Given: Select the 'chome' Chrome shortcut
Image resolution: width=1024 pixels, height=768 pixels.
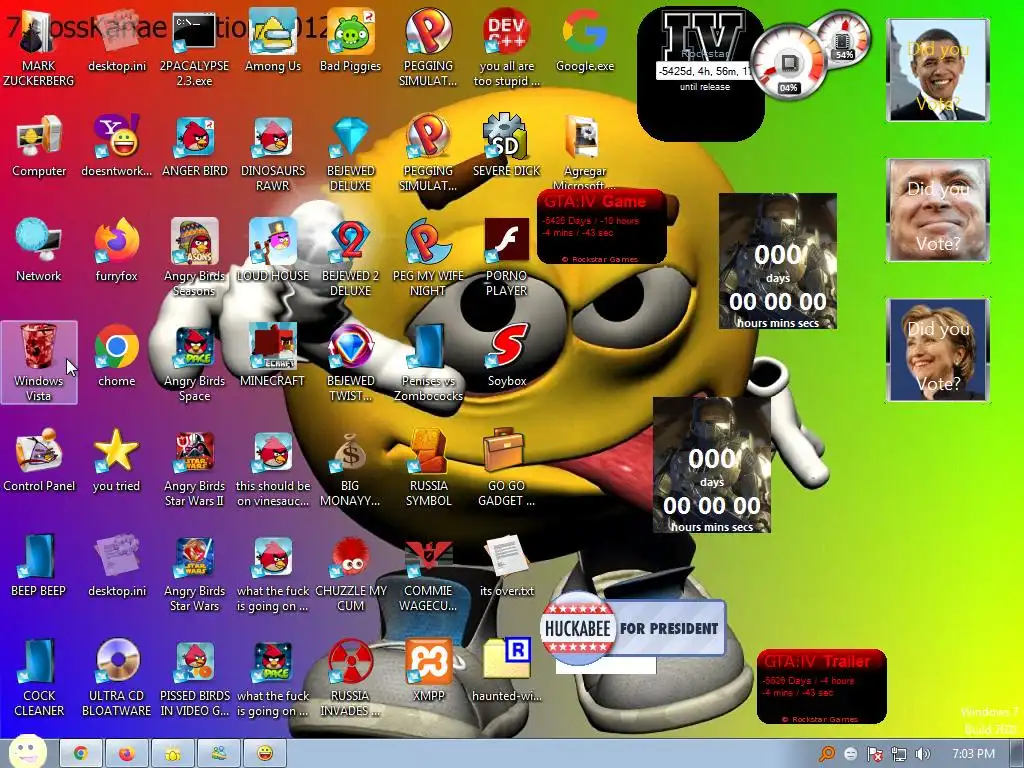Looking at the screenshot, I should coord(117,356).
